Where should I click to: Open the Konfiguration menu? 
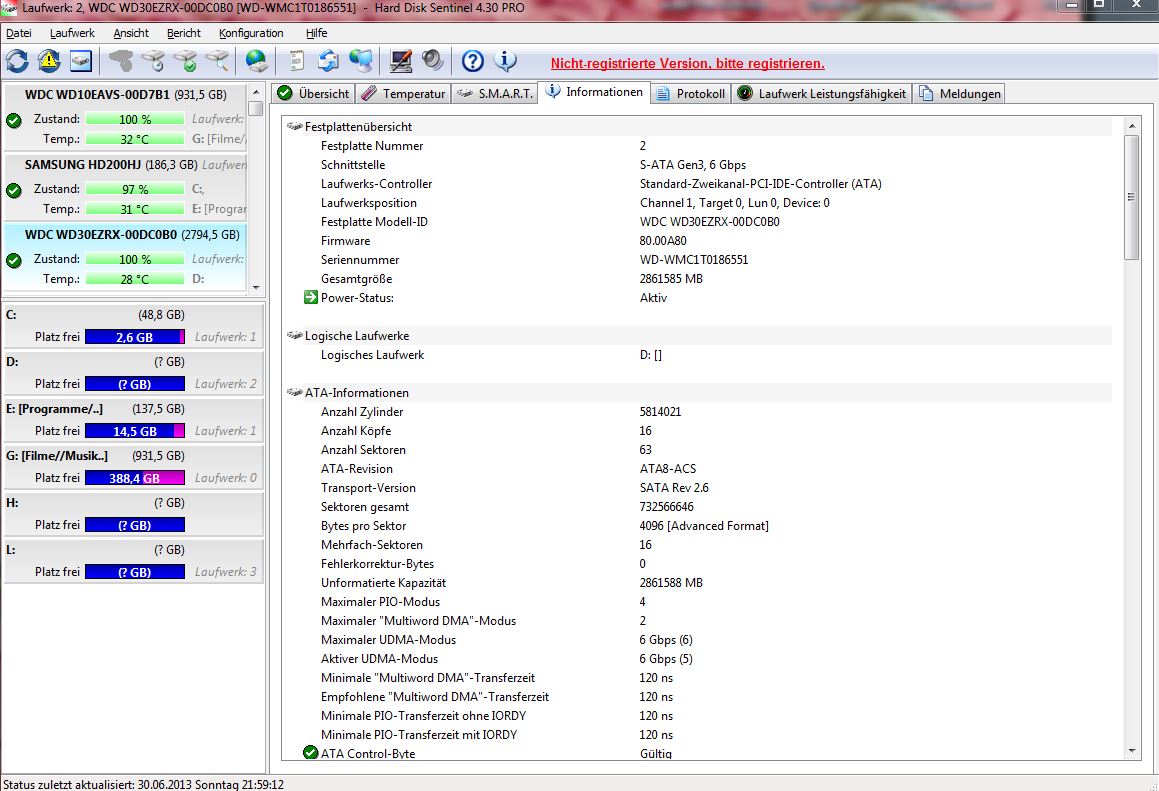(251, 33)
